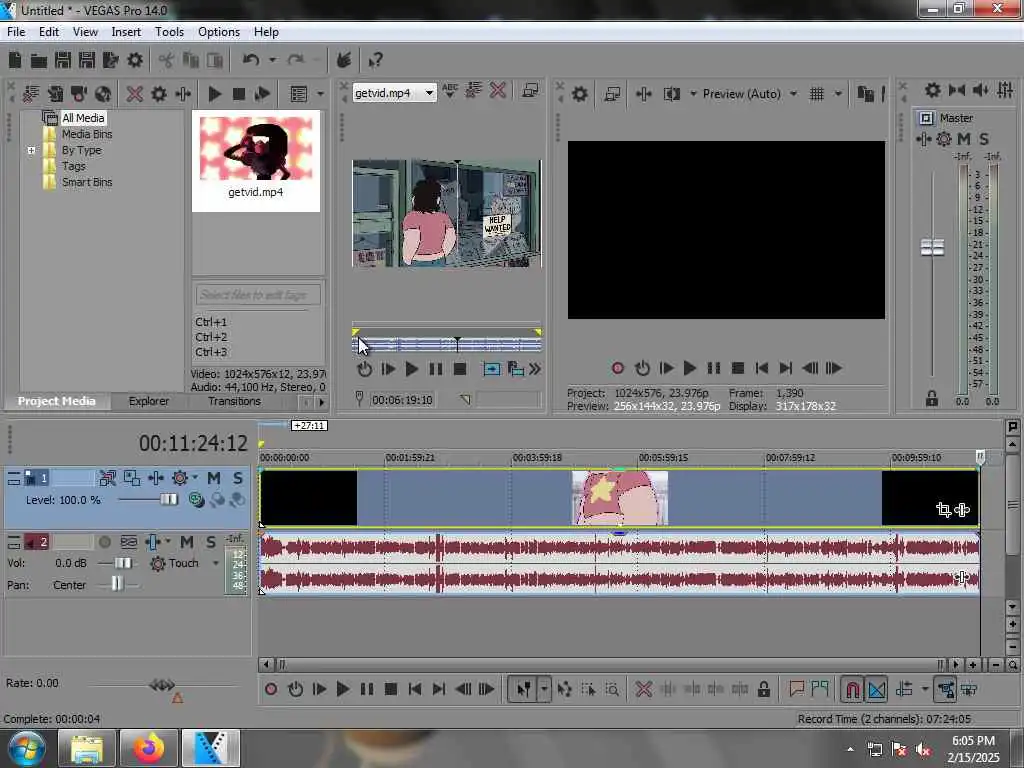Open the Views dropdown in Project Media toolbar
Image resolution: width=1024 pixels, height=768 pixels.
(x=320, y=94)
